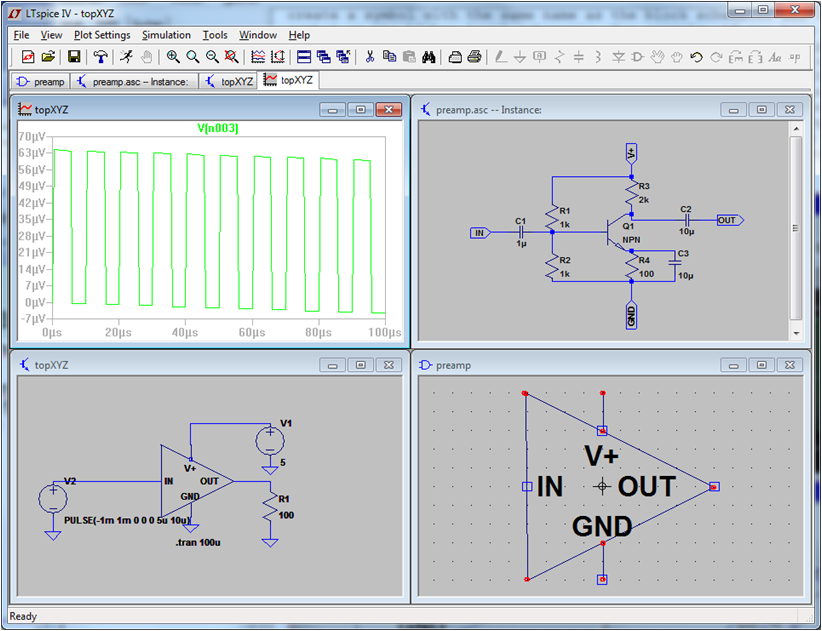Click the New Schematic toolbar icon
Screen dimensions: 822x631
[27, 57]
